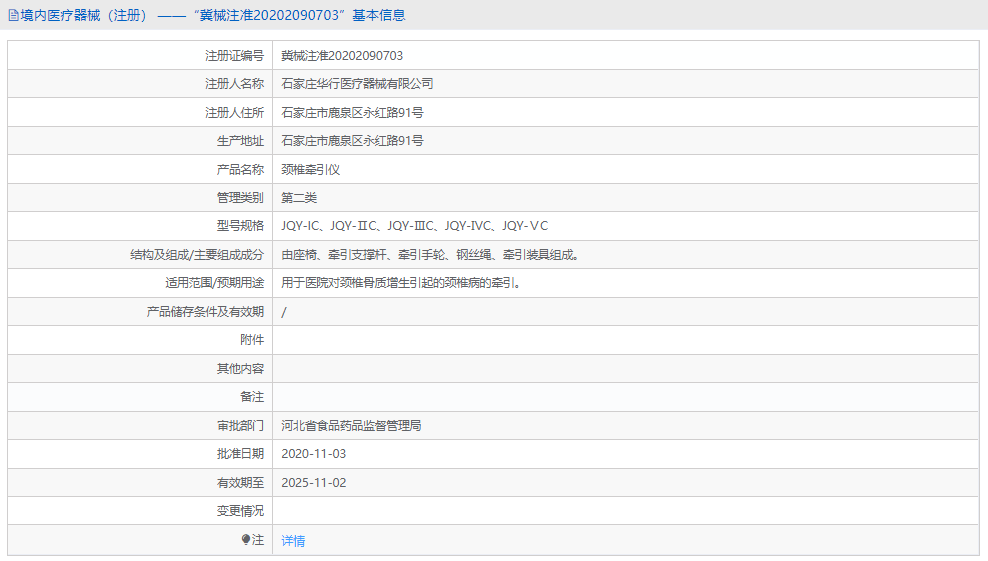Click the 注册人住所 label

coord(234,112)
